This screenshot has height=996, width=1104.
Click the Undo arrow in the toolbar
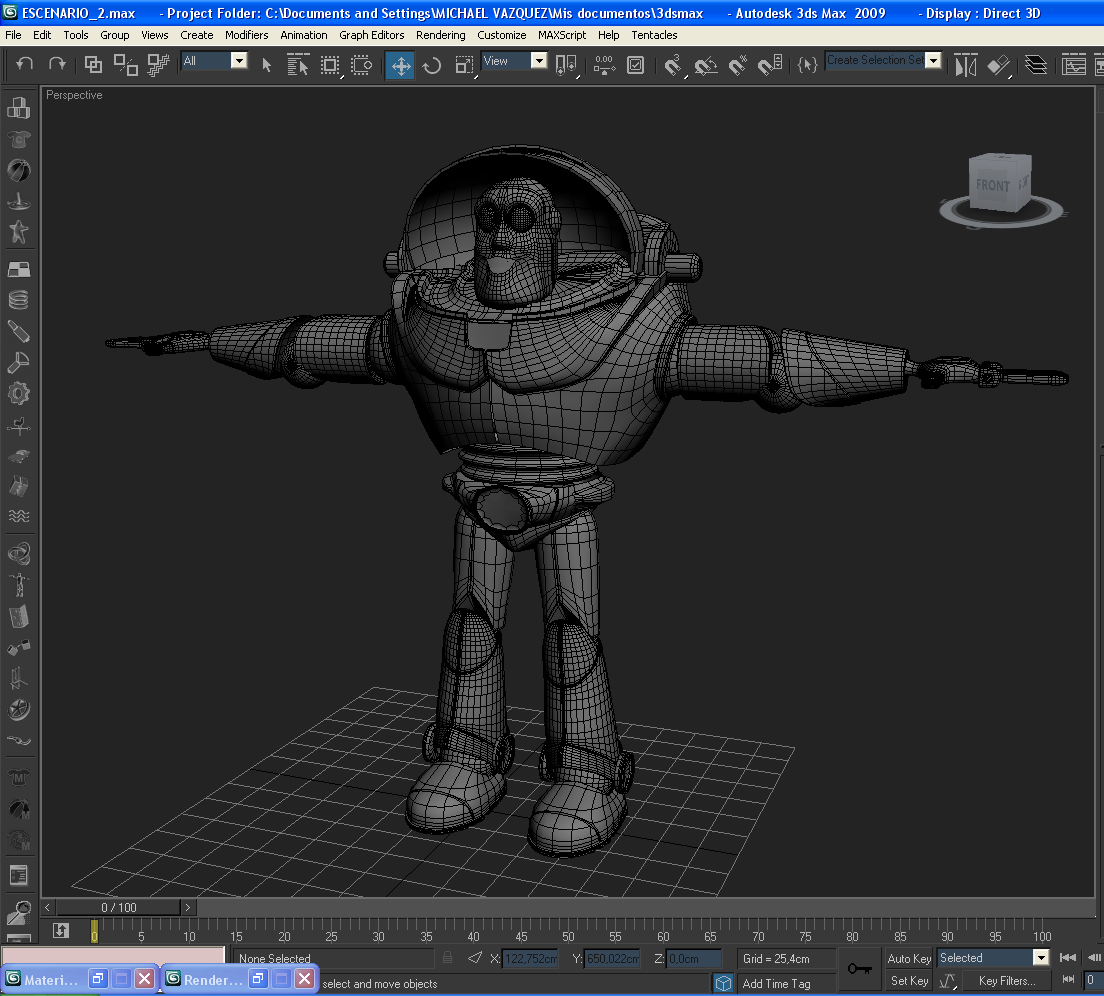coord(25,65)
